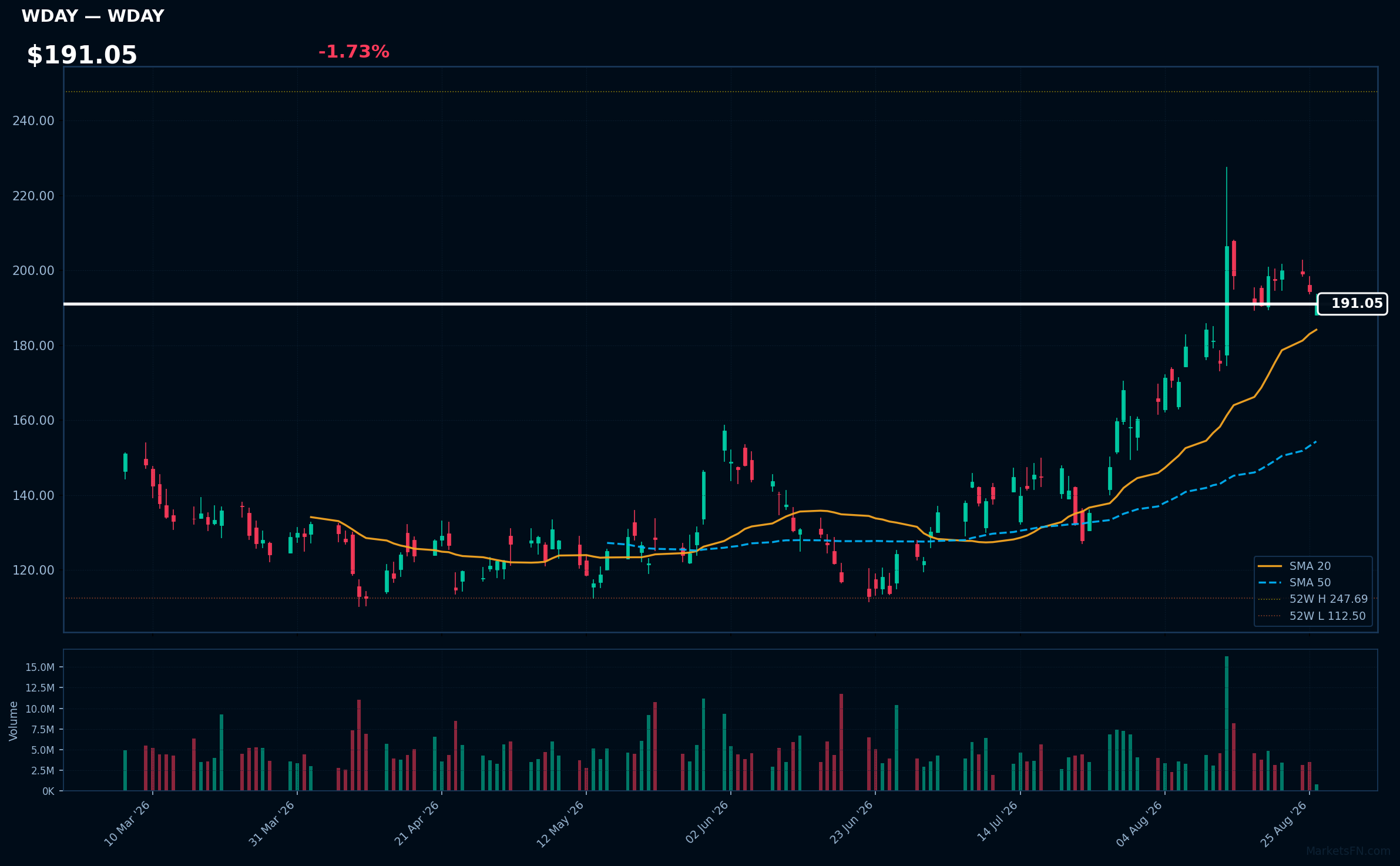Click the 7.5M volume axis label
Image resolution: width=1400 pixels, height=866 pixels.
(x=43, y=730)
